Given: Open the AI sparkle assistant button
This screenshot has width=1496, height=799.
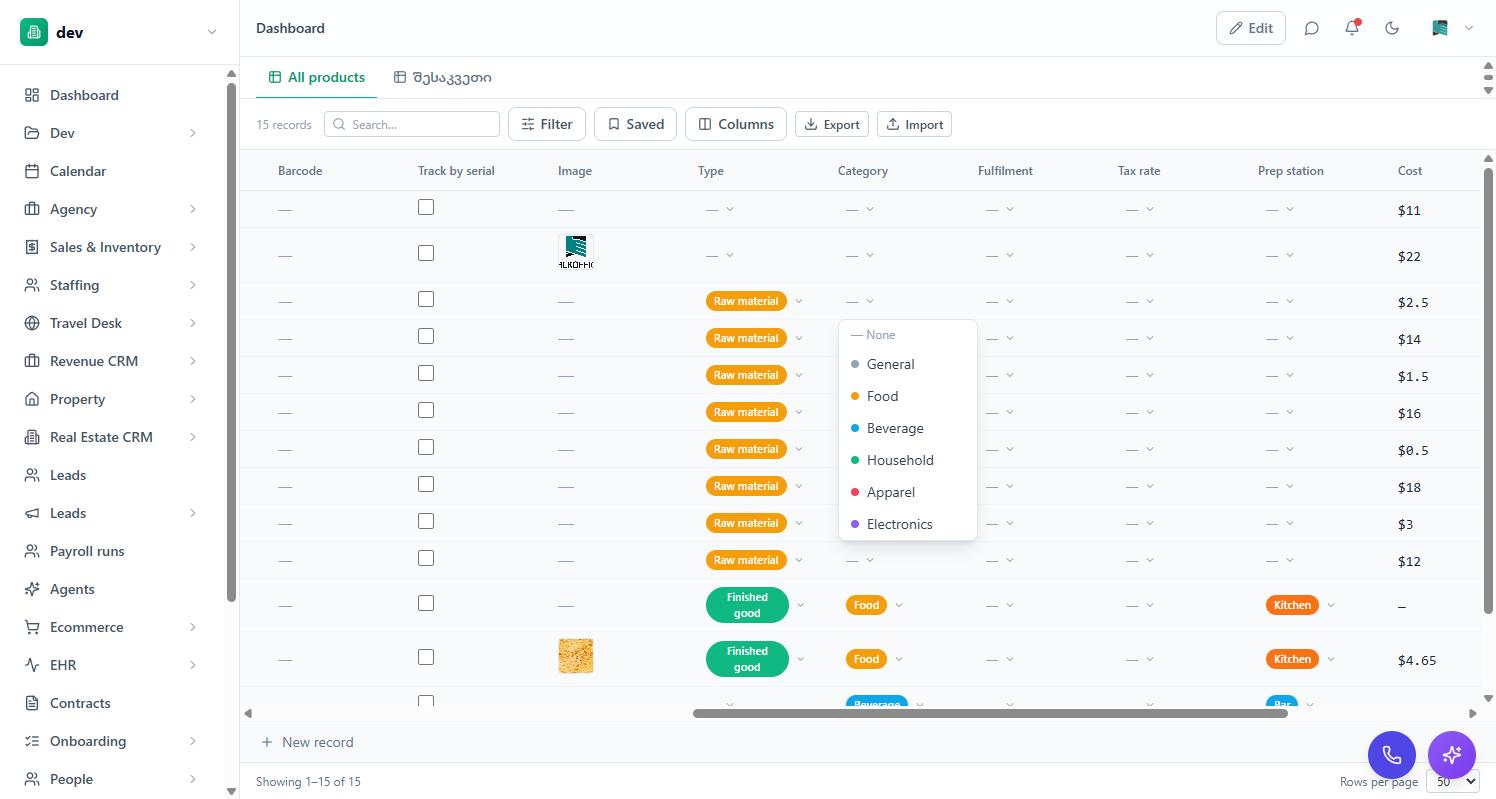Looking at the screenshot, I should 1452,754.
